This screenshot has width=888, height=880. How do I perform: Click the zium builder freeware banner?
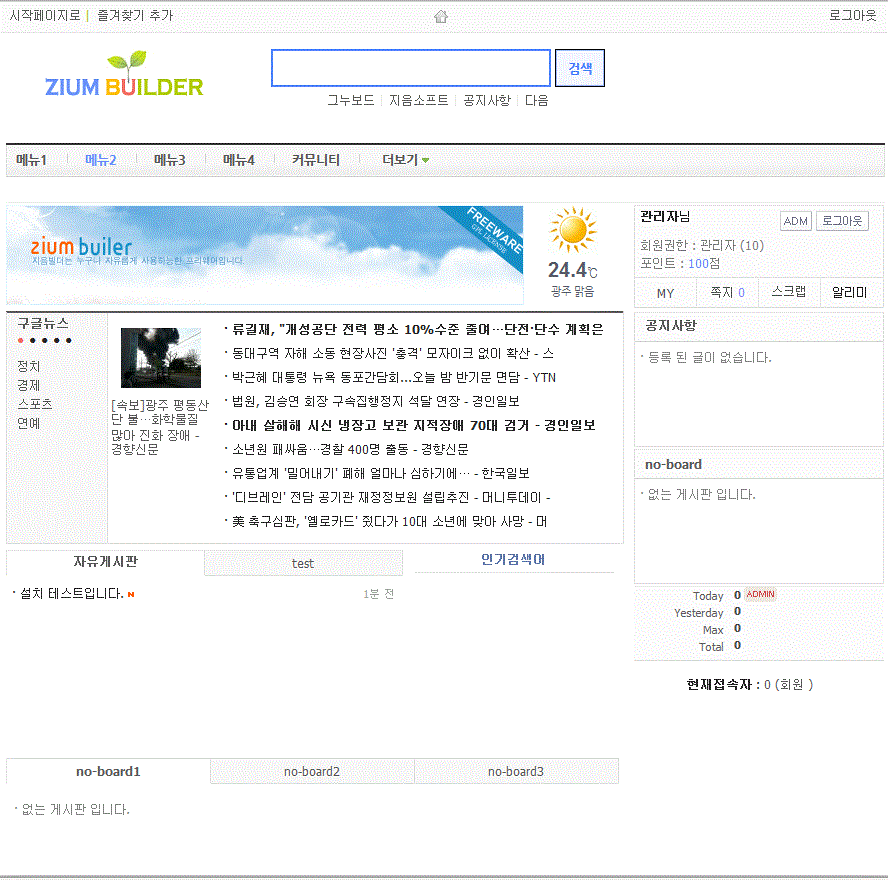[265, 255]
